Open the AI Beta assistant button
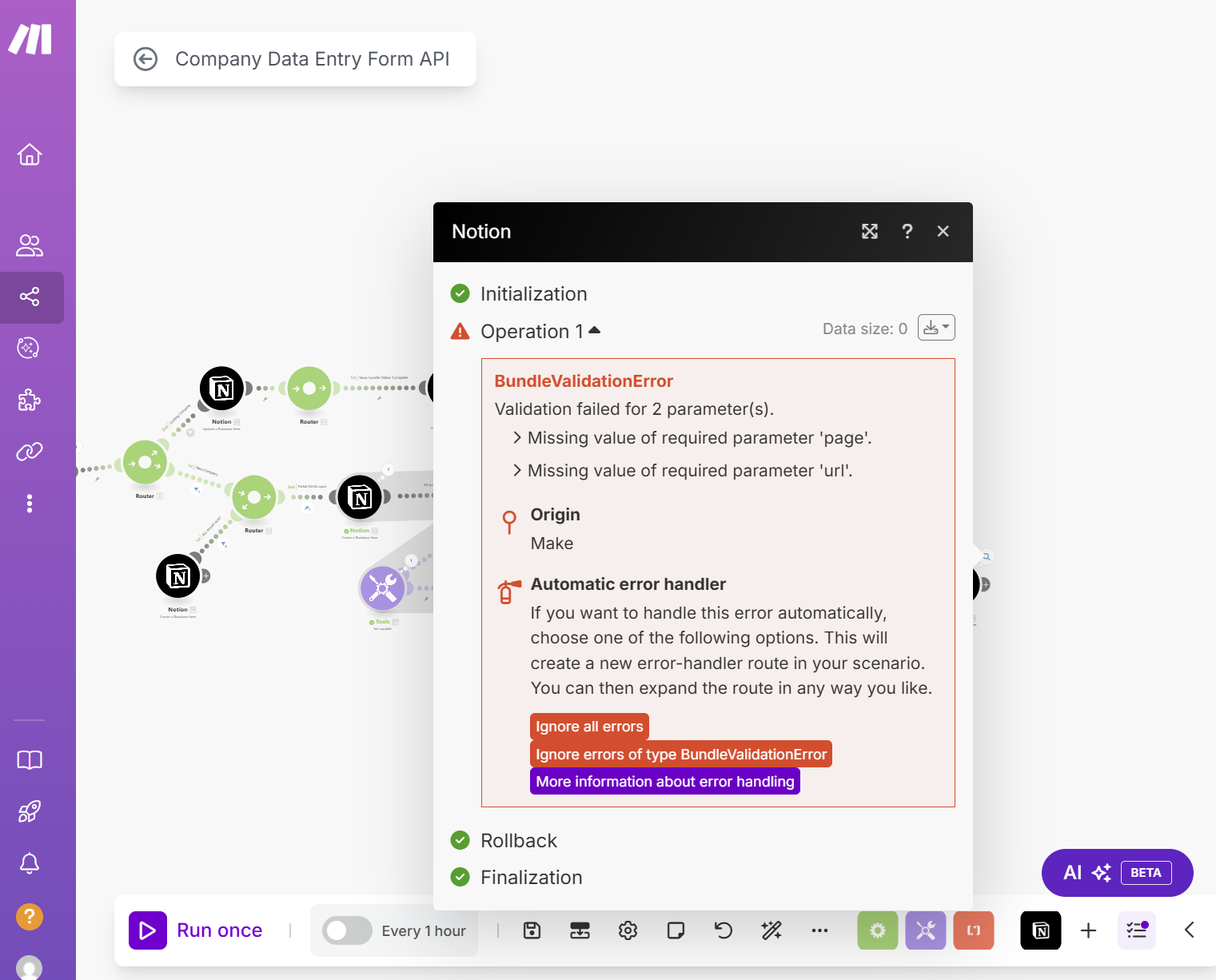The width and height of the screenshot is (1216, 980). (1118, 873)
